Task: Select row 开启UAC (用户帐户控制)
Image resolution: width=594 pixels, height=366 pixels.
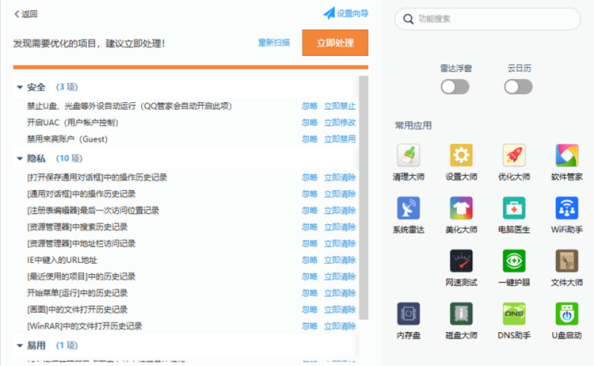Action: [186, 123]
